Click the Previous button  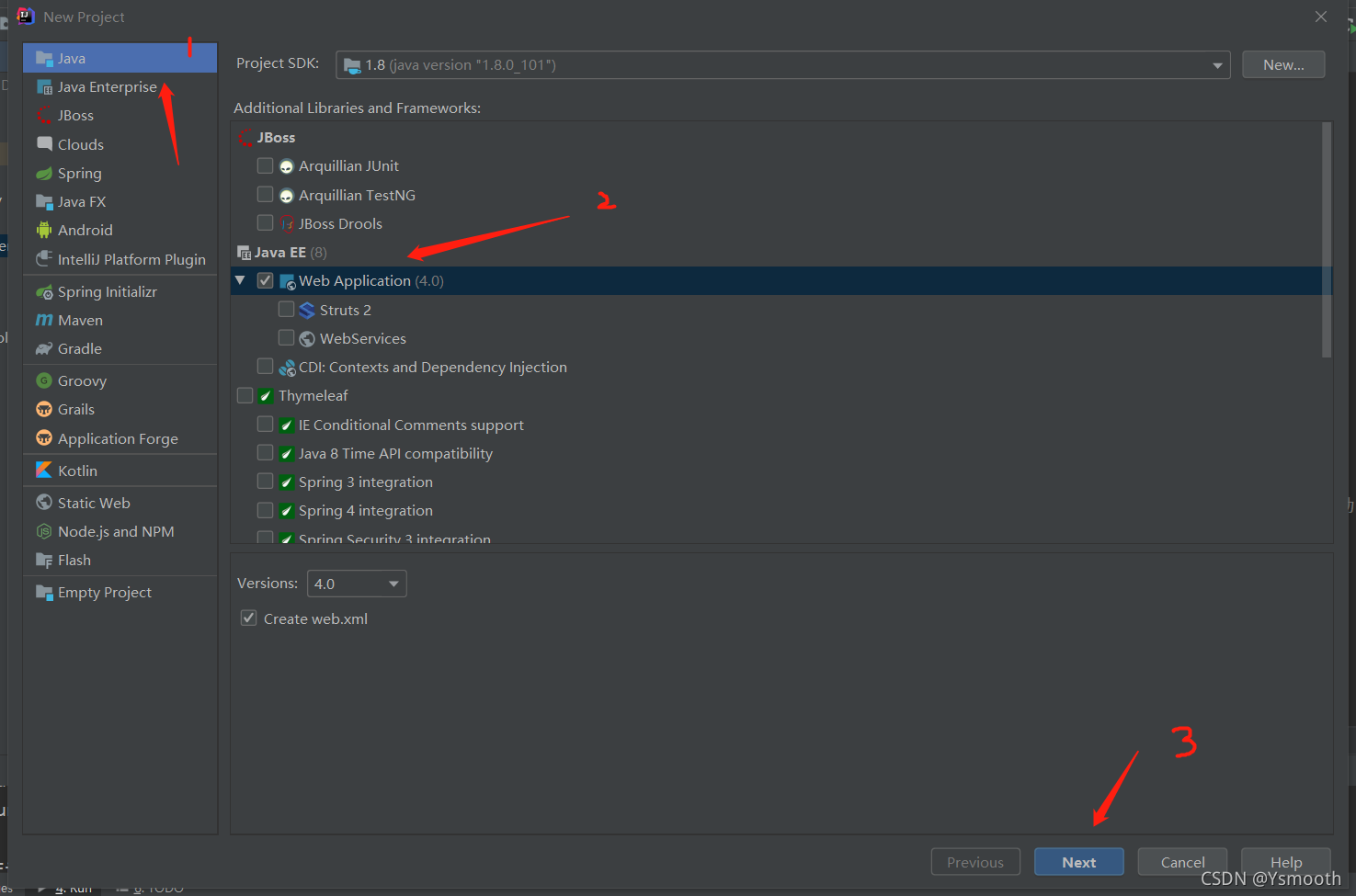coord(975,862)
